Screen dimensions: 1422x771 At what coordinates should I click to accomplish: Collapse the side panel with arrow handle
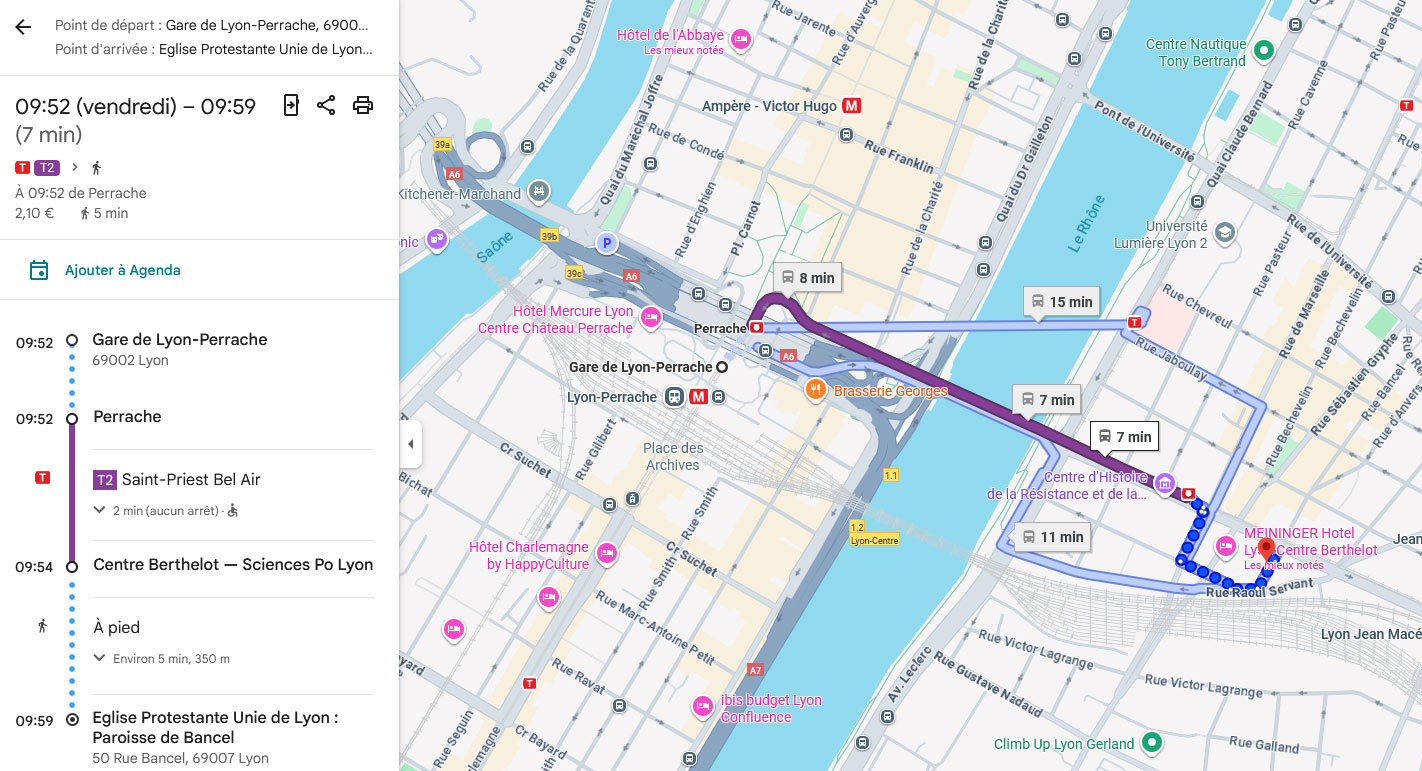click(x=409, y=444)
